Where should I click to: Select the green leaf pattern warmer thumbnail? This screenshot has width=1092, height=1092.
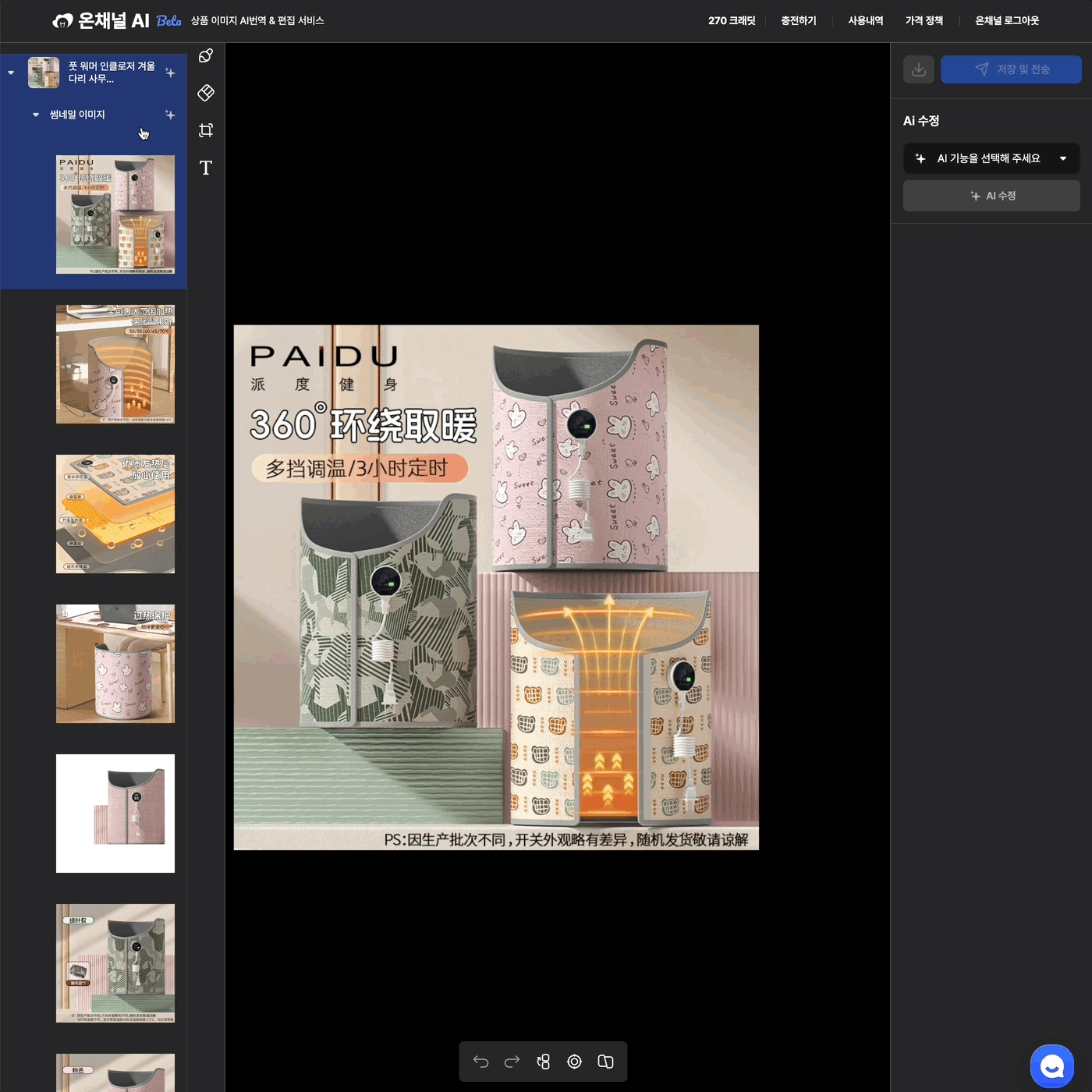115,963
